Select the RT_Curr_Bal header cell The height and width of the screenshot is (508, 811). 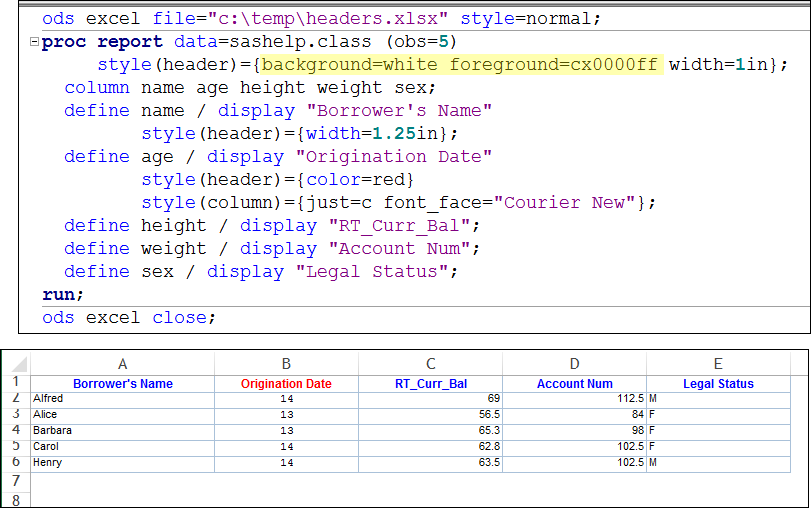pyautogui.click(x=430, y=383)
